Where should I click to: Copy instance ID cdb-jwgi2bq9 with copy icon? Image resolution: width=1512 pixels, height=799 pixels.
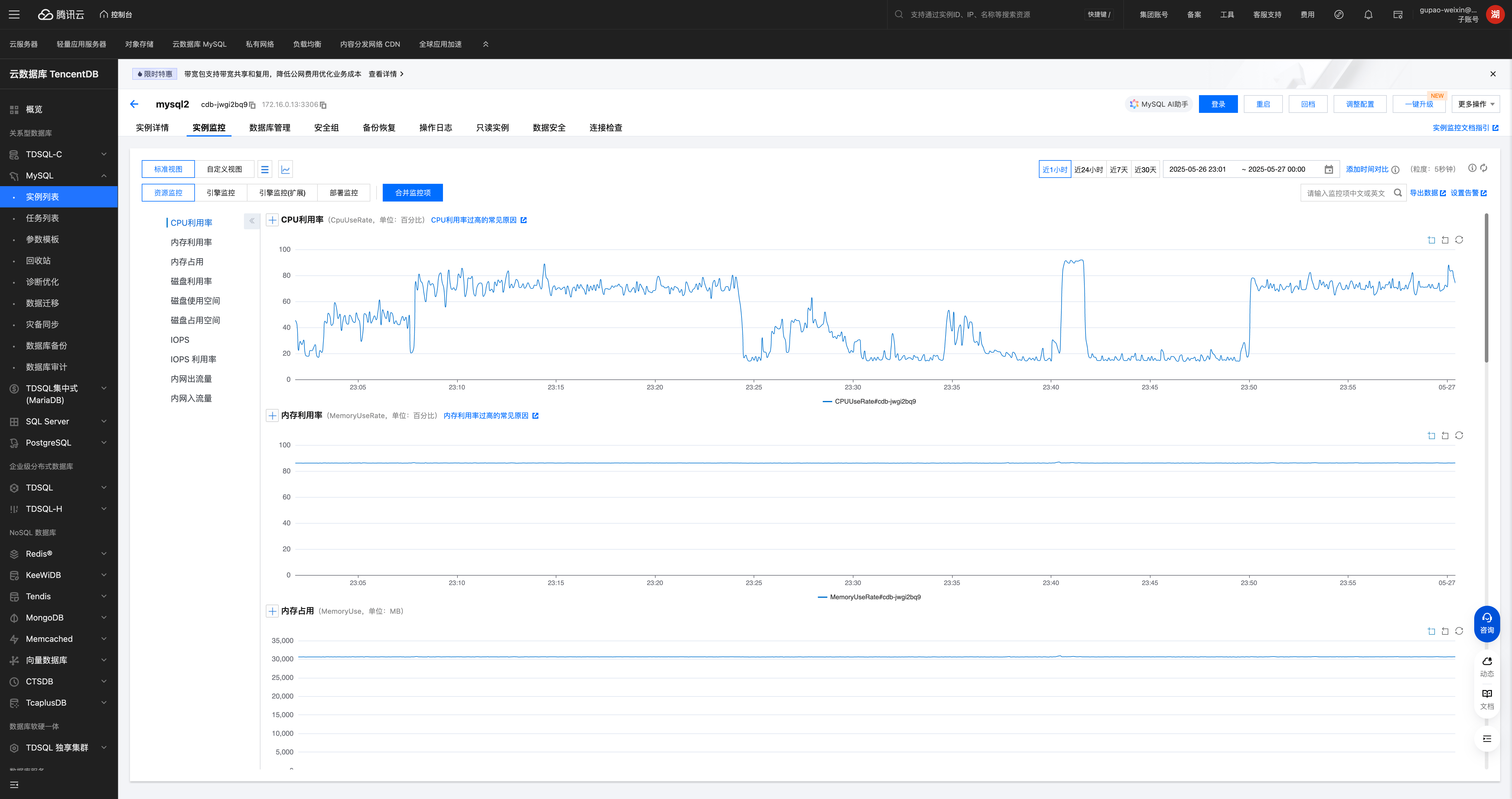pos(252,105)
